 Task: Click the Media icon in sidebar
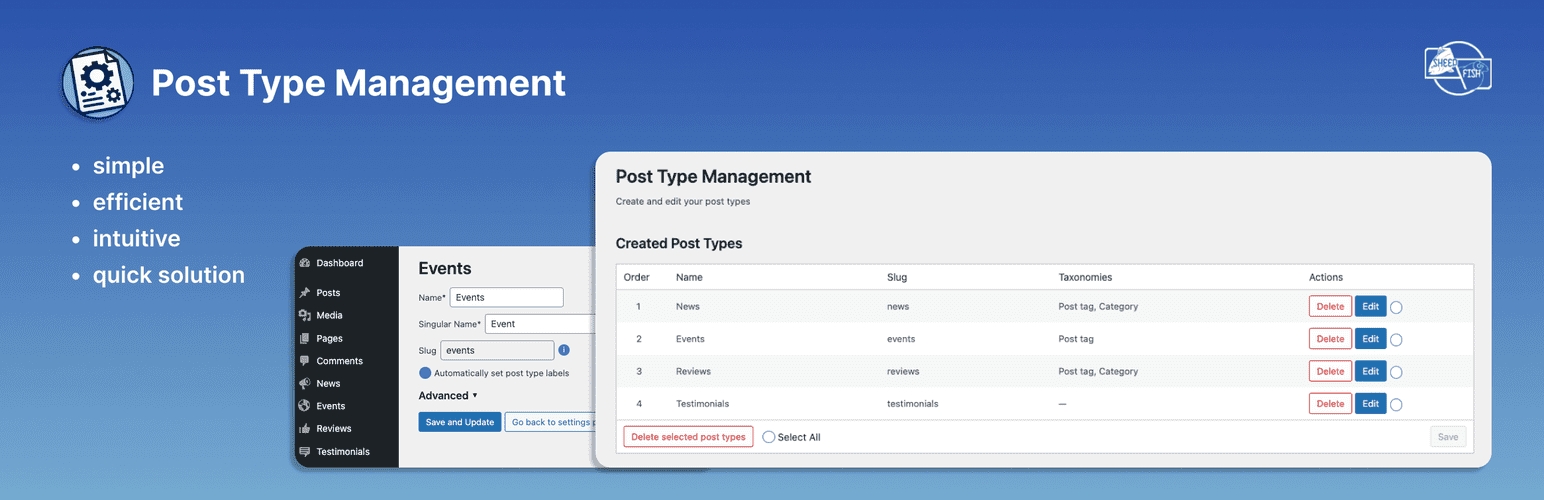tap(304, 315)
